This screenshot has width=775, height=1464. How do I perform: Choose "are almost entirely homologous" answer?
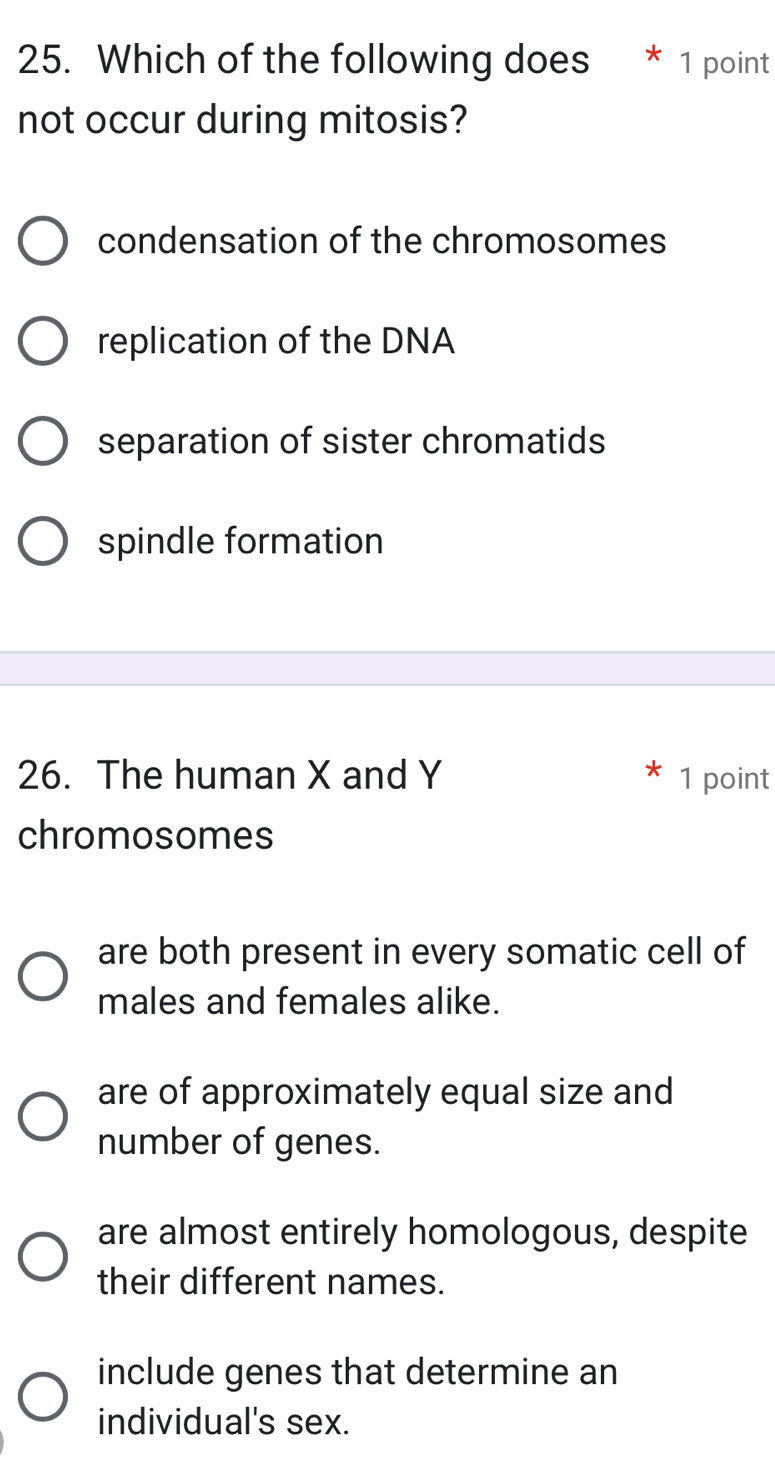tap(42, 1255)
